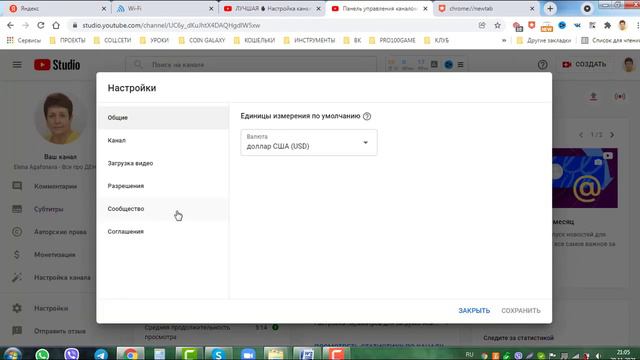Open Монетизация in the Studio sidebar
The image size is (640, 360).
tap(48, 255)
